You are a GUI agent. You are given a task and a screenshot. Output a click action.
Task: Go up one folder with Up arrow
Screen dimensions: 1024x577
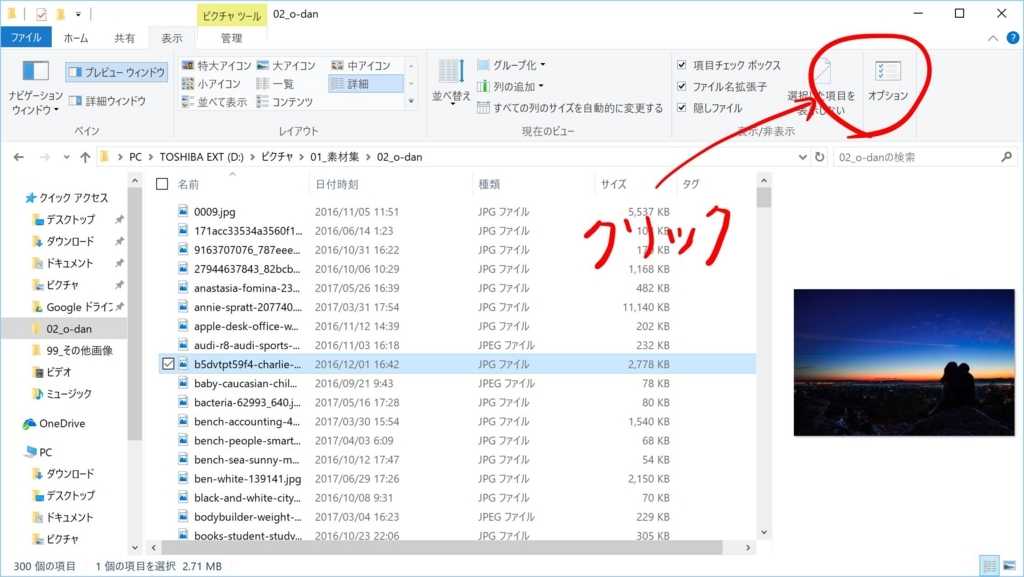[x=85, y=157]
